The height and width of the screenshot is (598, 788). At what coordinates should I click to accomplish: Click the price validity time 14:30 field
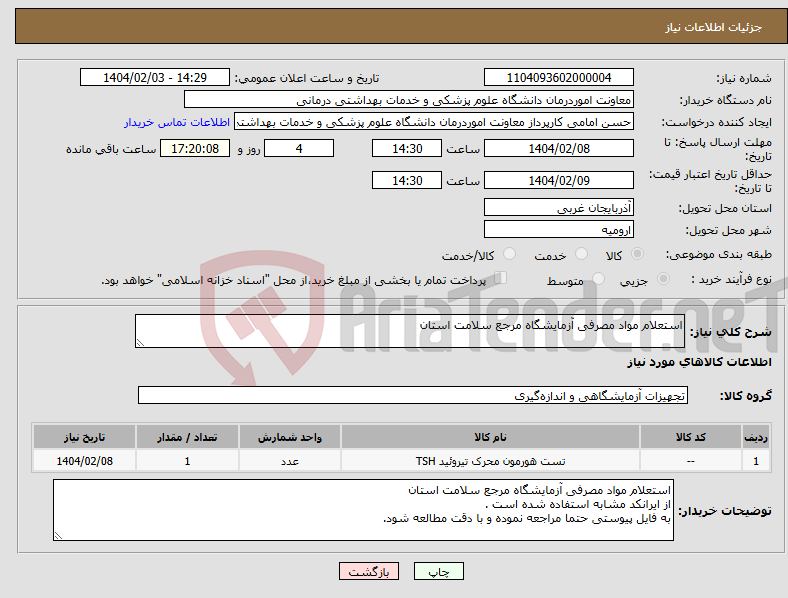[407, 180]
